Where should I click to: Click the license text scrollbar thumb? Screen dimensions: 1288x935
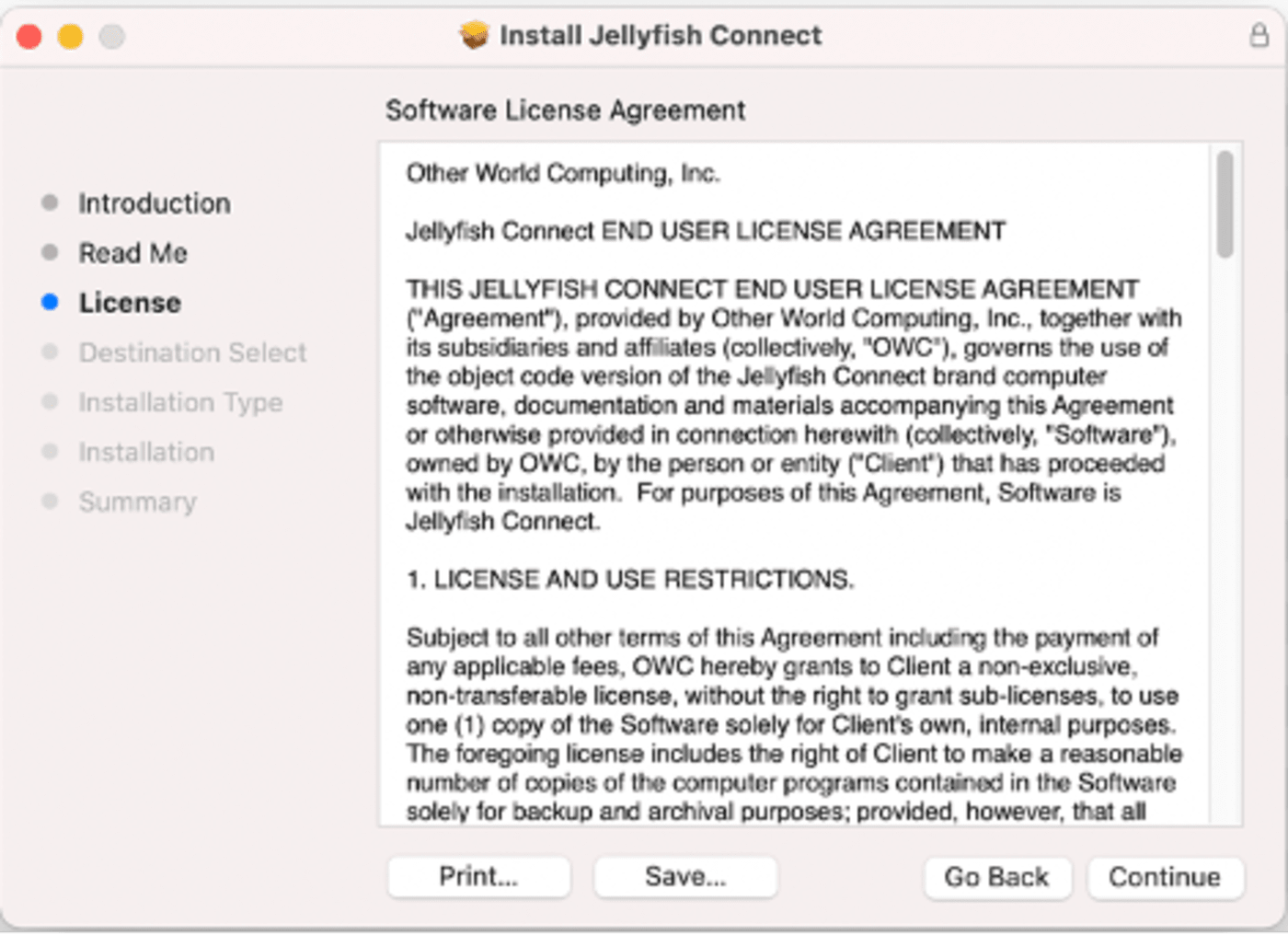point(1225,204)
